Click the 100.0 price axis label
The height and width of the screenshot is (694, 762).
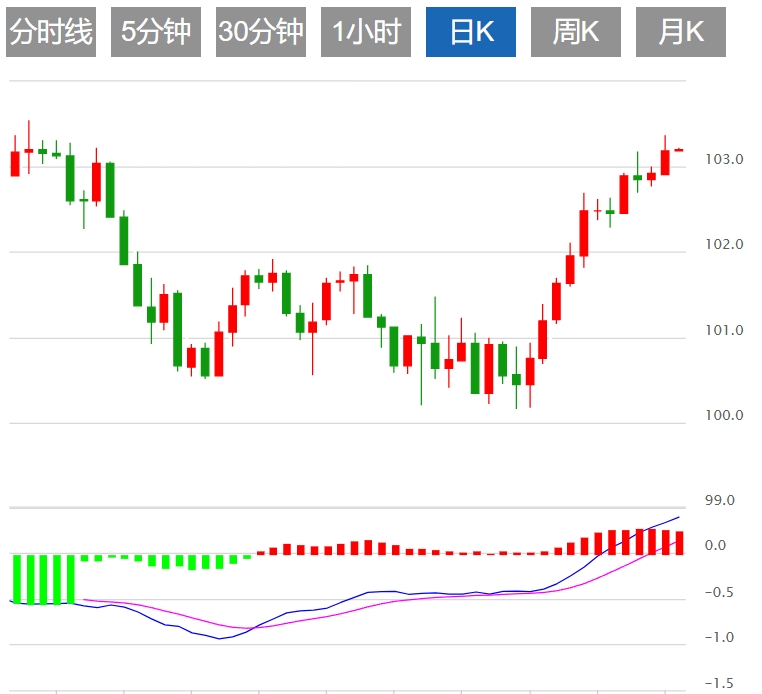tap(723, 416)
